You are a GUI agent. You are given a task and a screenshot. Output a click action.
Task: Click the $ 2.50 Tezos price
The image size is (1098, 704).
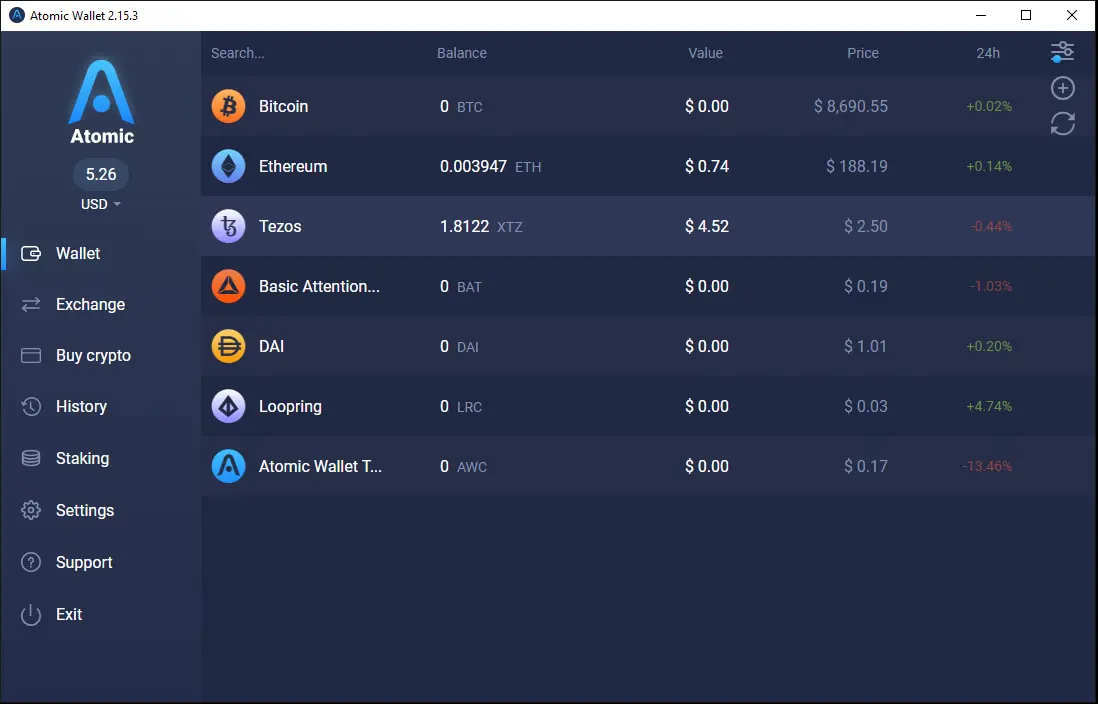[x=866, y=226]
